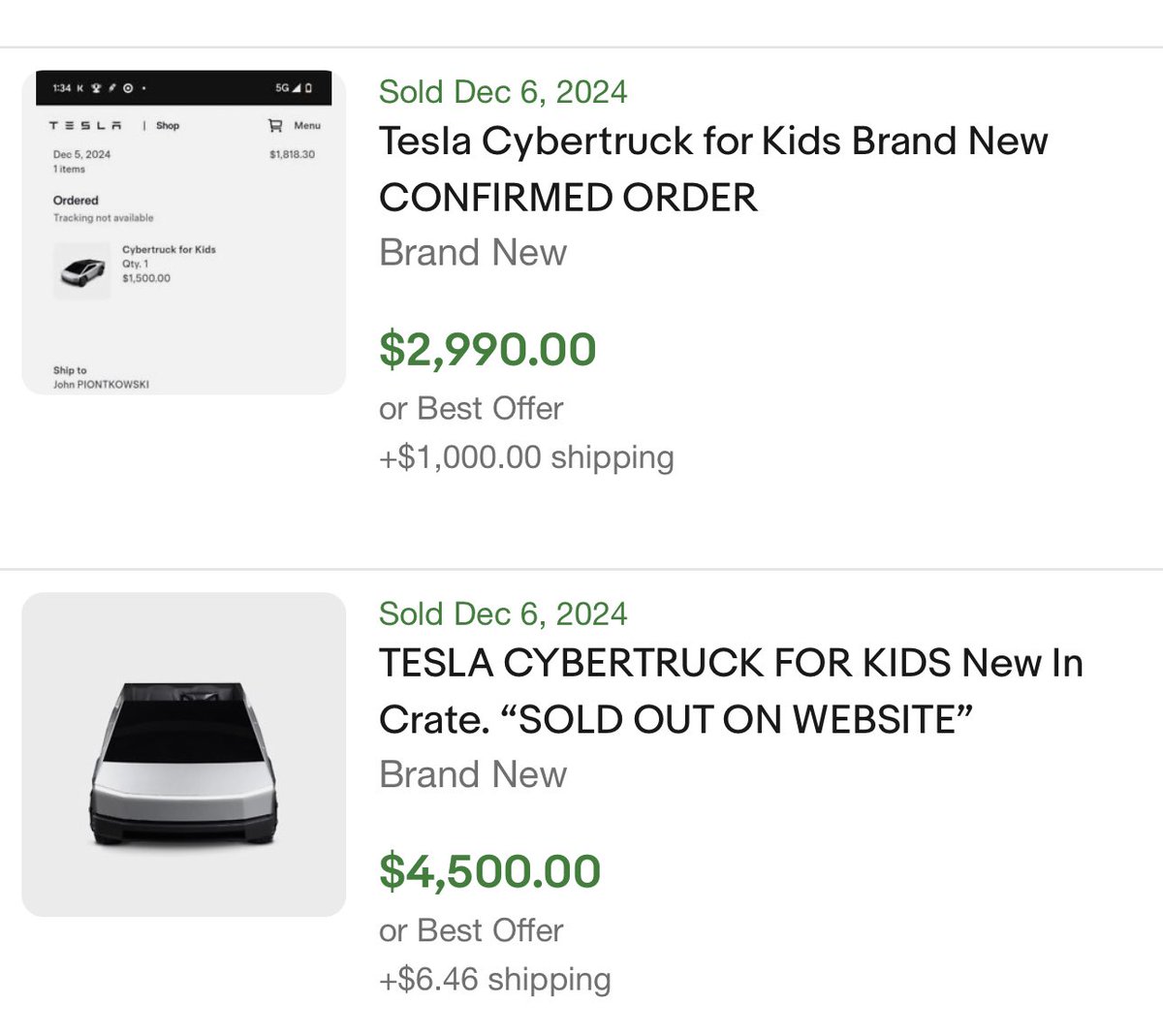The height and width of the screenshot is (1036, 1163).
Task: Click the small Cybertruck product image
Action: coord(80,270)
